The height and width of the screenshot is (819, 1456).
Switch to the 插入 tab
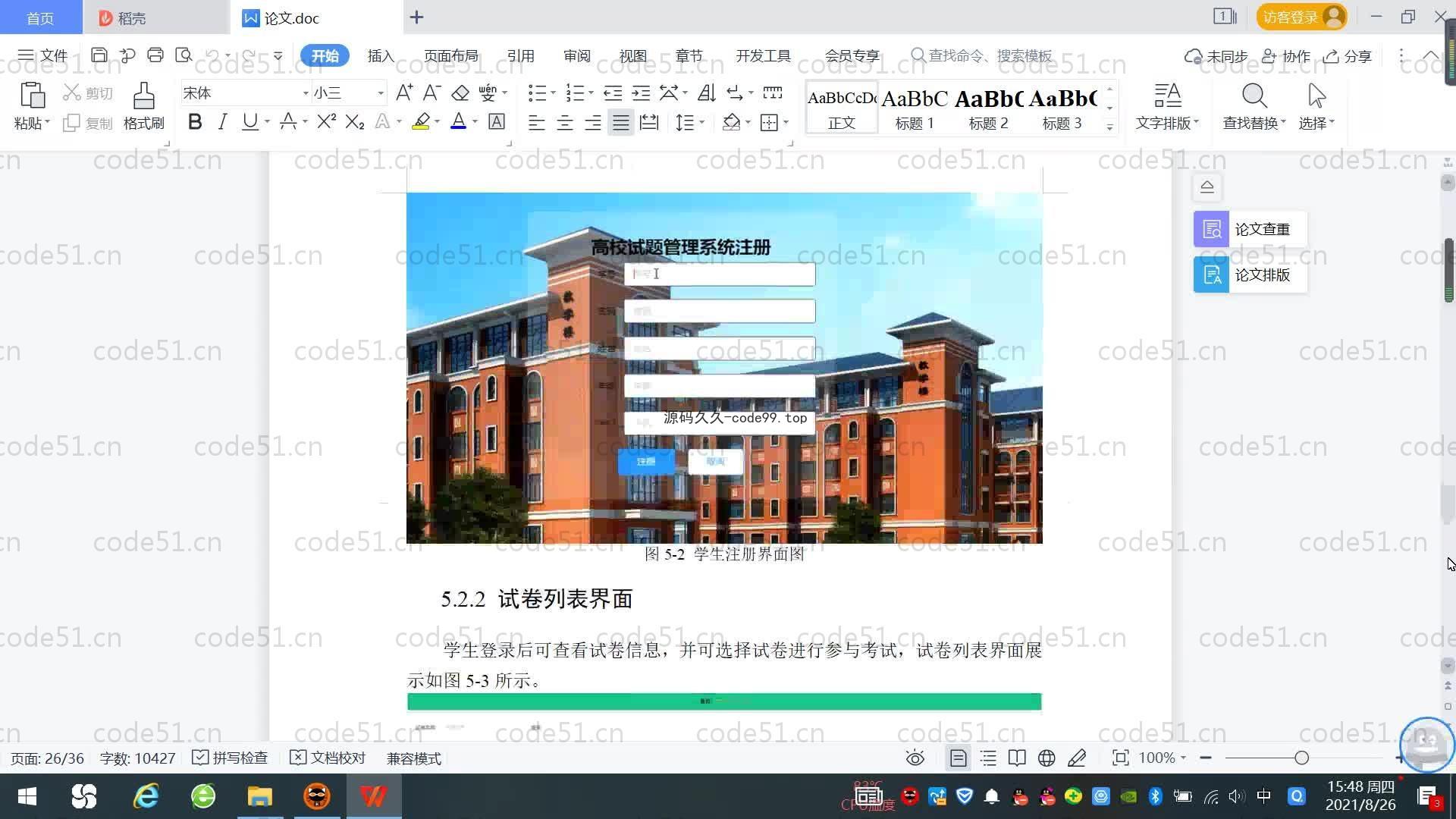[x=381, y=55]
